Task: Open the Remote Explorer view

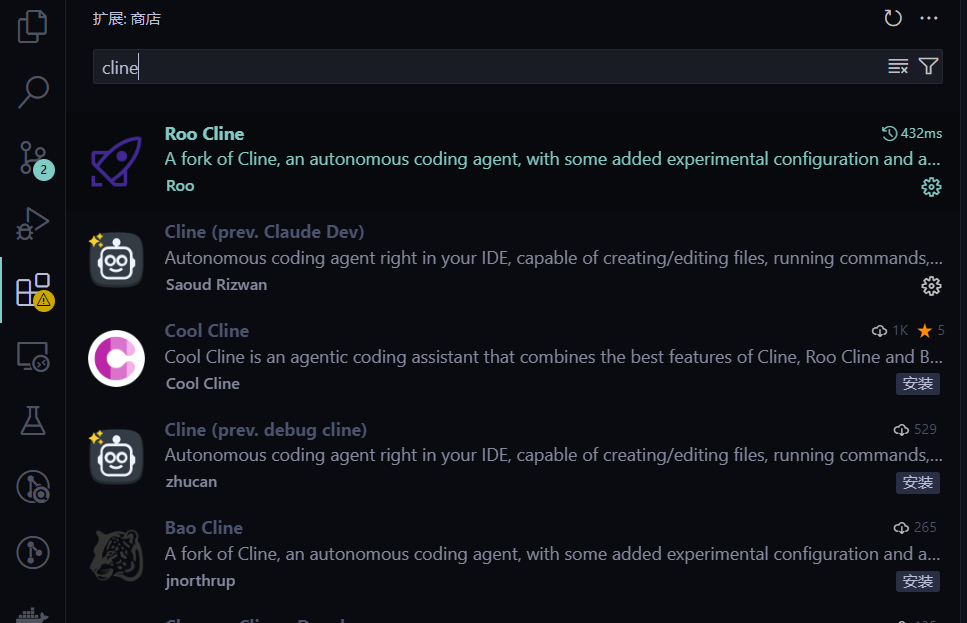Action: click(33, 356)
